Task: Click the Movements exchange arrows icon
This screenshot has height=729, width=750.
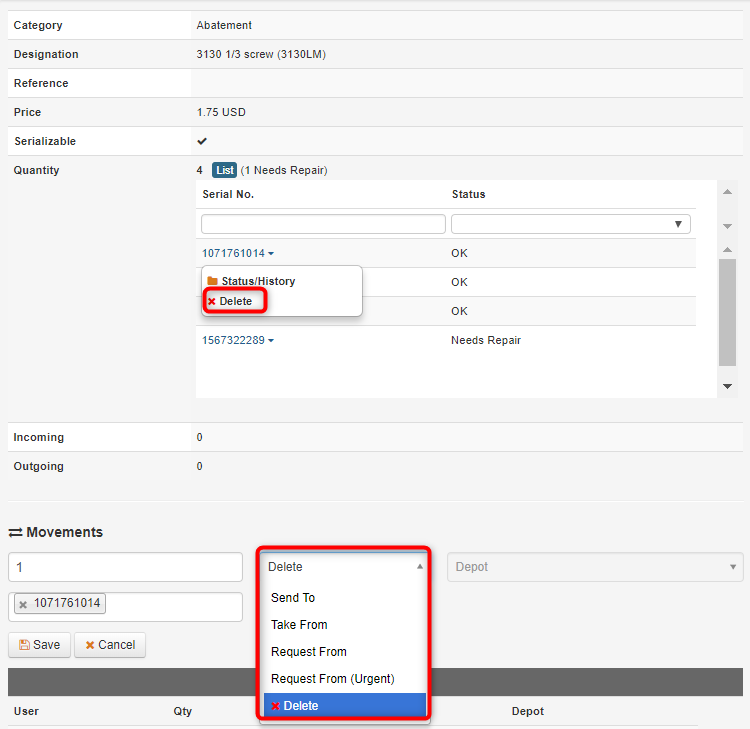Action: pos(15,532)
